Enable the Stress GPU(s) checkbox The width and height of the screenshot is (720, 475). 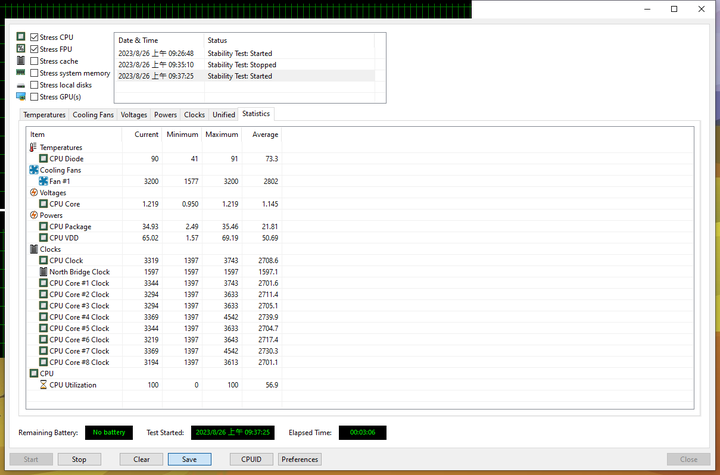pyautogui.click(x=34, y=96)
